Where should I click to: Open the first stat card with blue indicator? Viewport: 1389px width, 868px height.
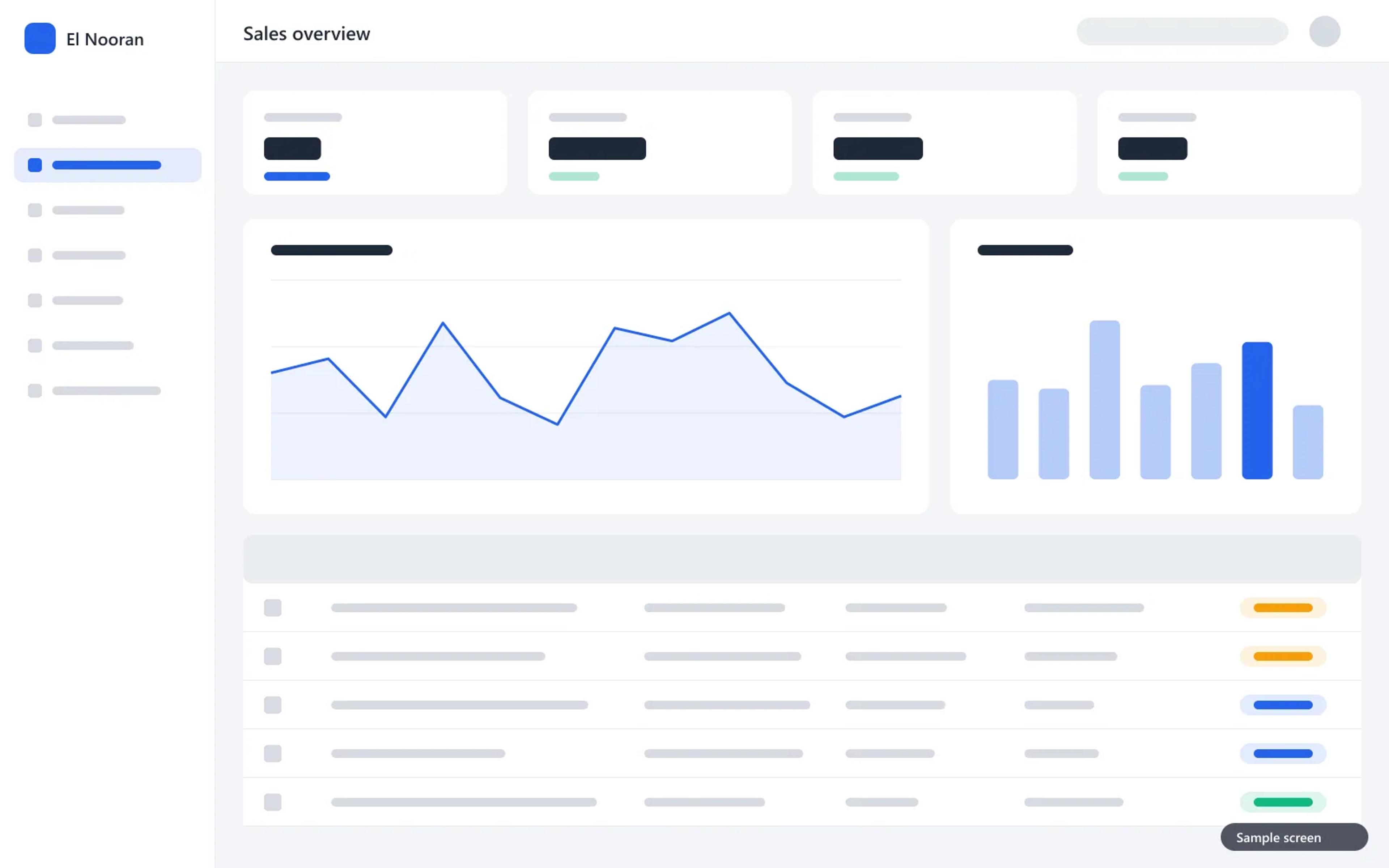pos(375,142)
